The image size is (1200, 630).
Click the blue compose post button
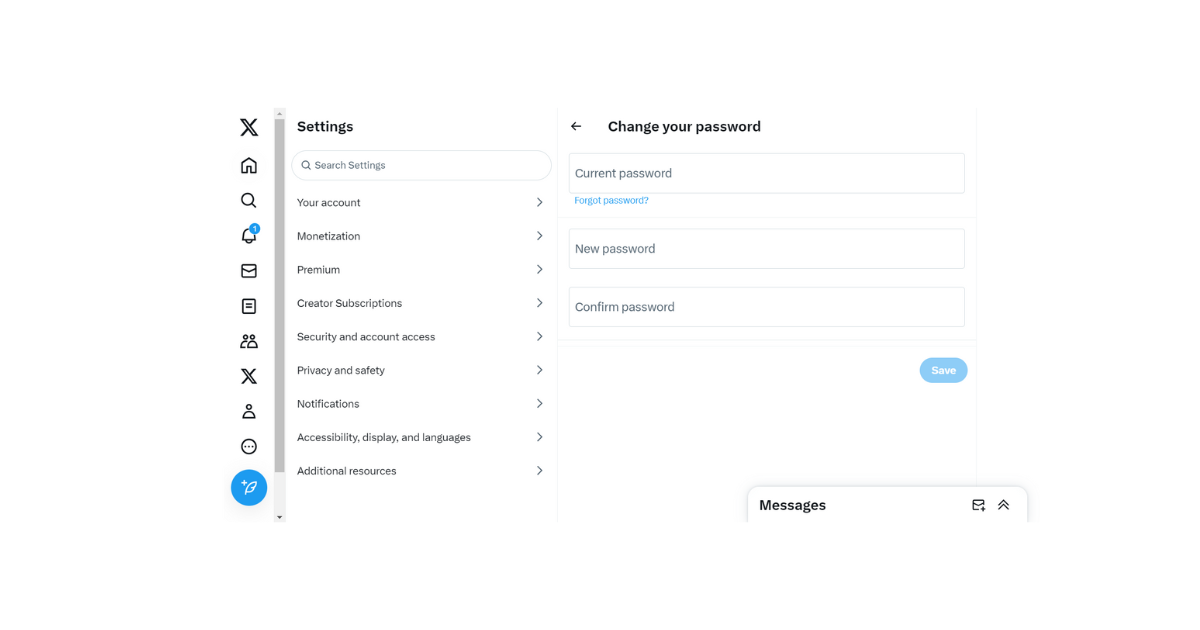coord(249,488)
